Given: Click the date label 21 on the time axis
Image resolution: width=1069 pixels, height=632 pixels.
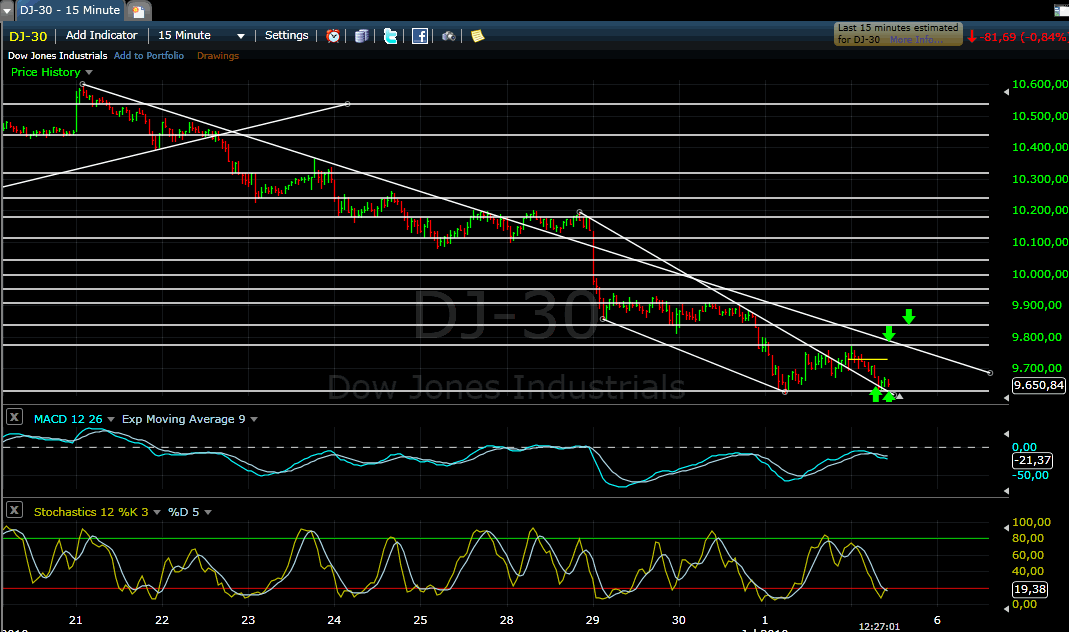Looking at the screenshot, I should pyautogui.click(x=76, y=620).
